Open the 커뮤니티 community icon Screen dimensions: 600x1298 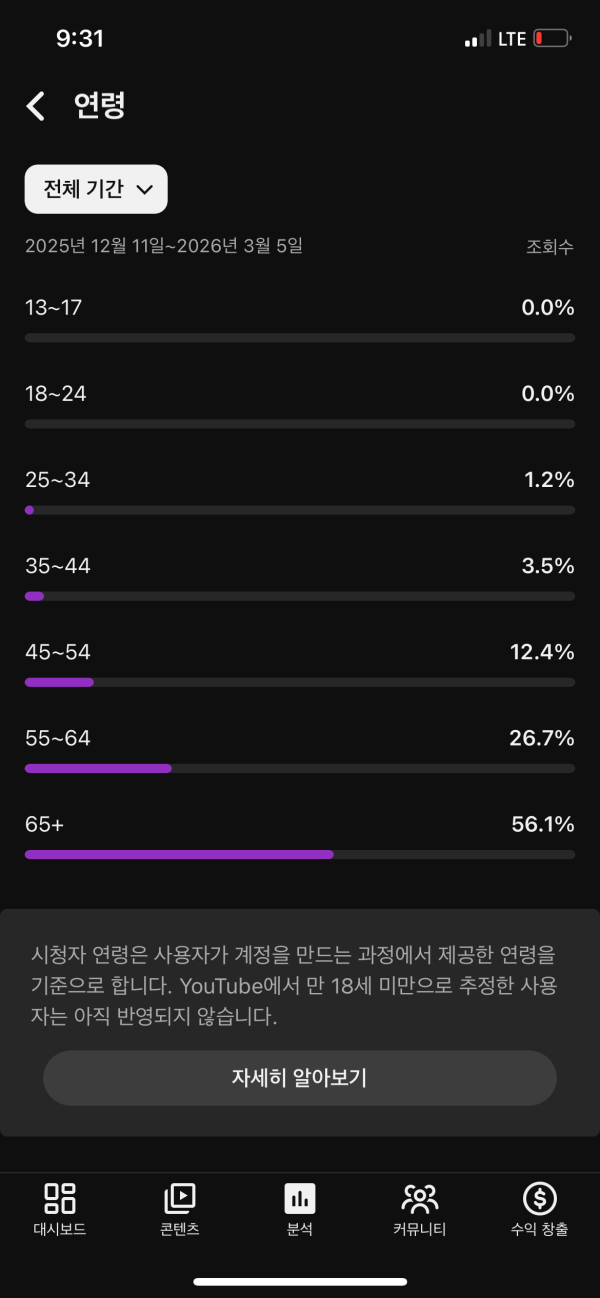(x=420, y=1197)
